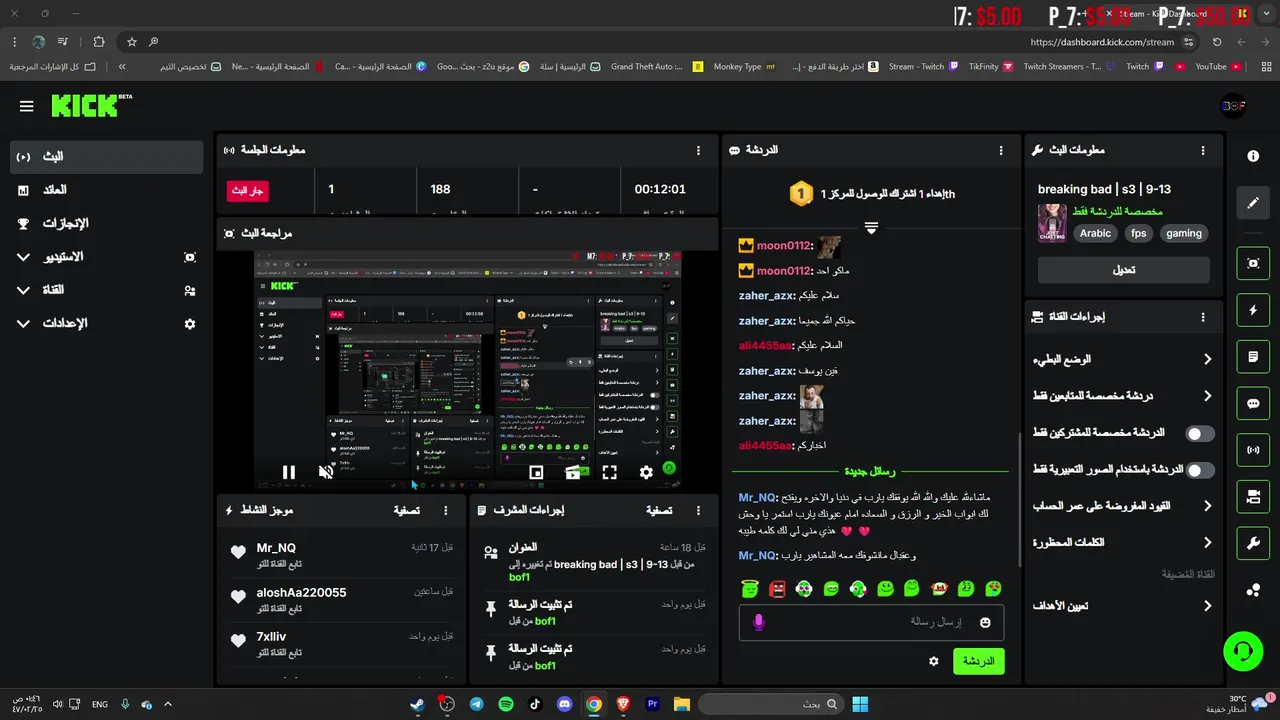Open stream info panel three-dot menu

[x=1203, y=150]
